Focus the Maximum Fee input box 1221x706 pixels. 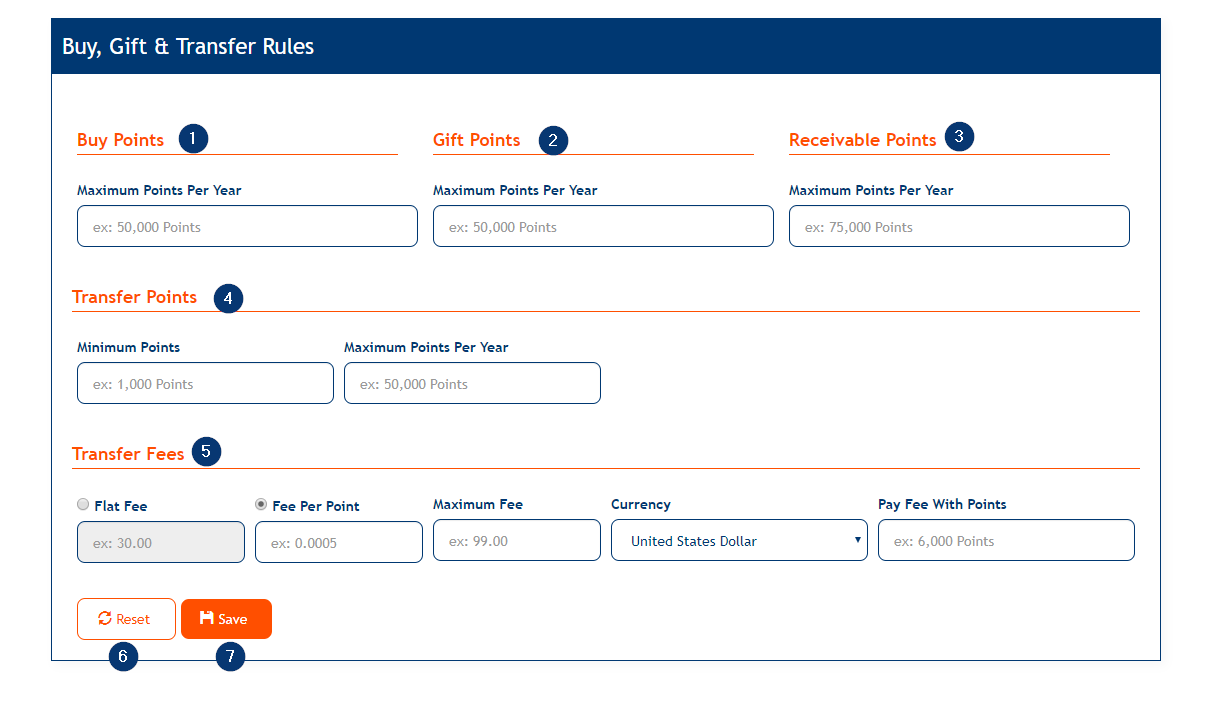[516, 540]
